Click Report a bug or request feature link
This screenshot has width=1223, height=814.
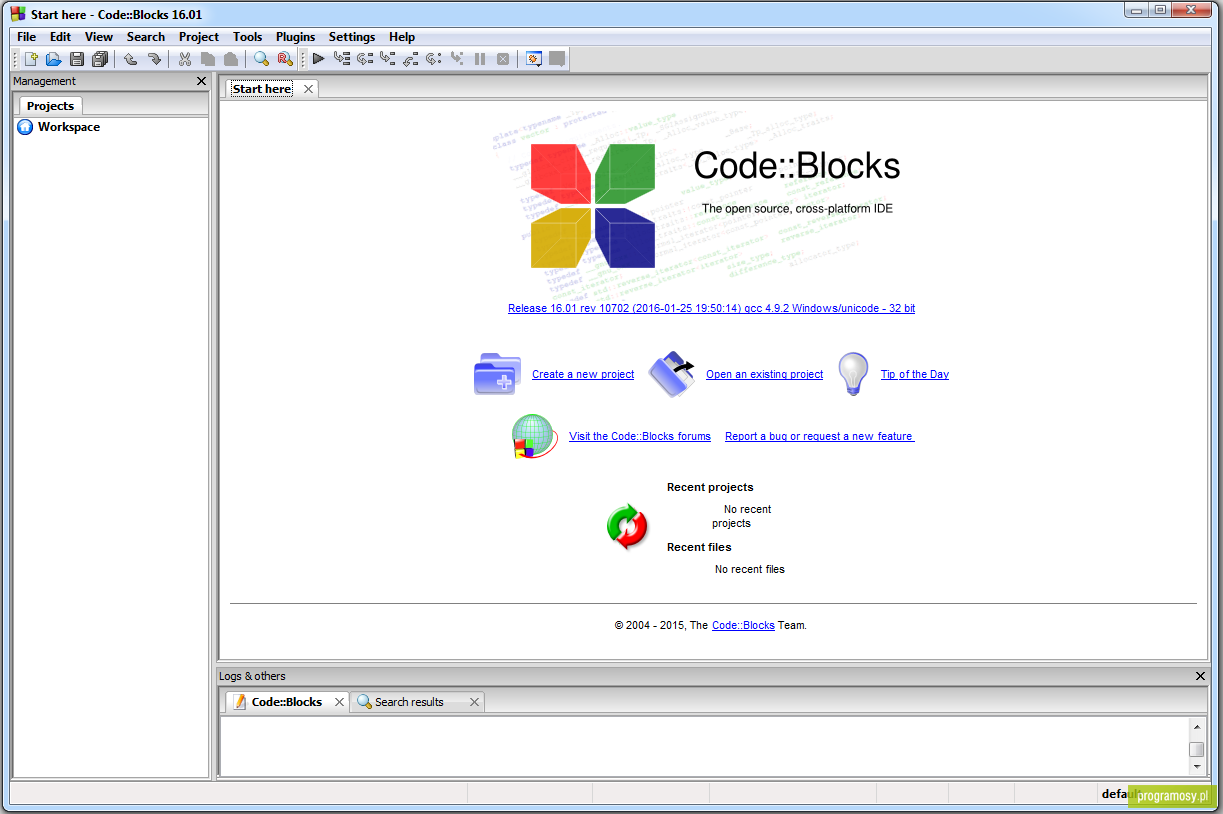[x=819, y=436]
